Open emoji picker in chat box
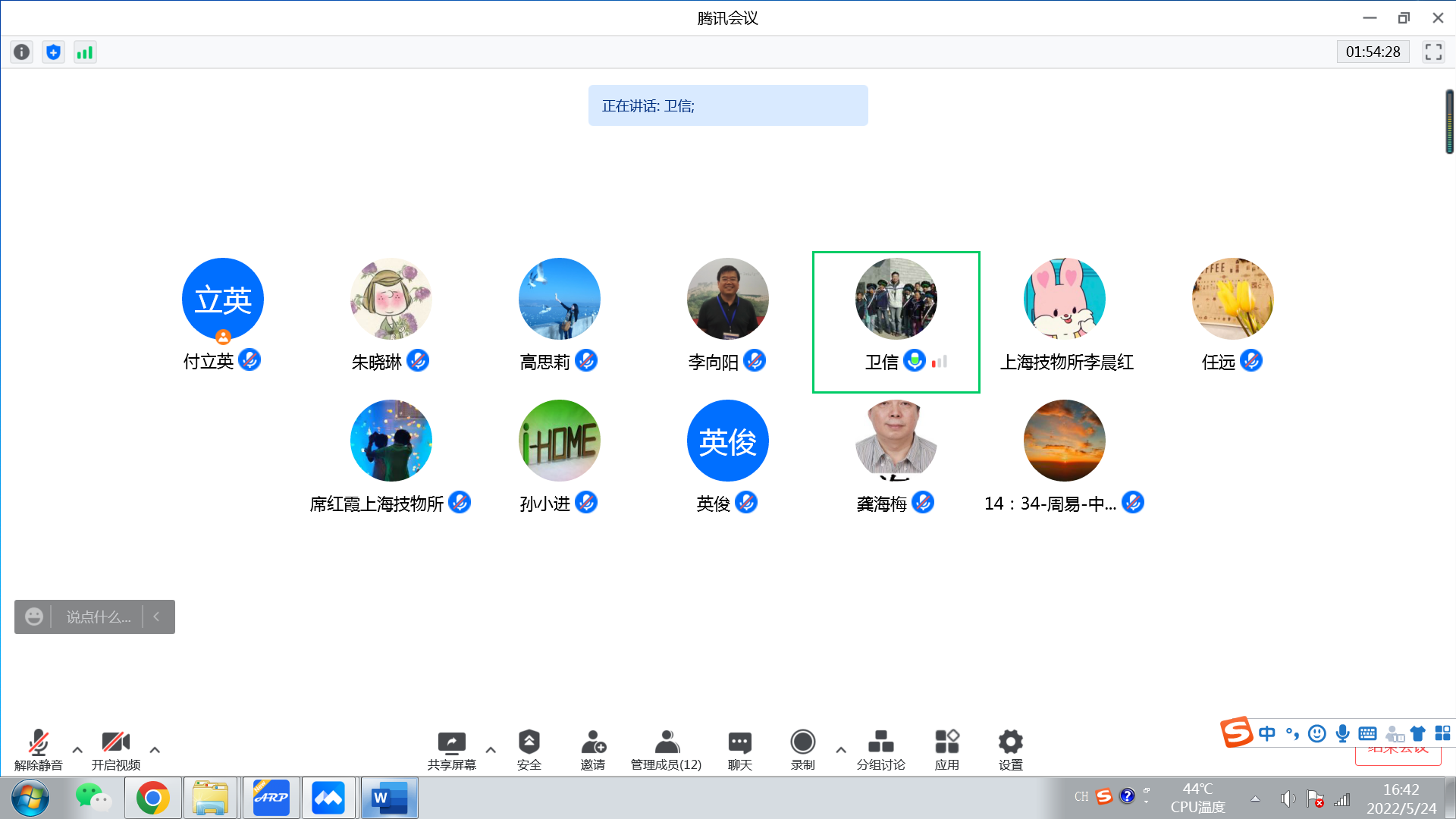1456x819 pixels. (x=34, y=617)
